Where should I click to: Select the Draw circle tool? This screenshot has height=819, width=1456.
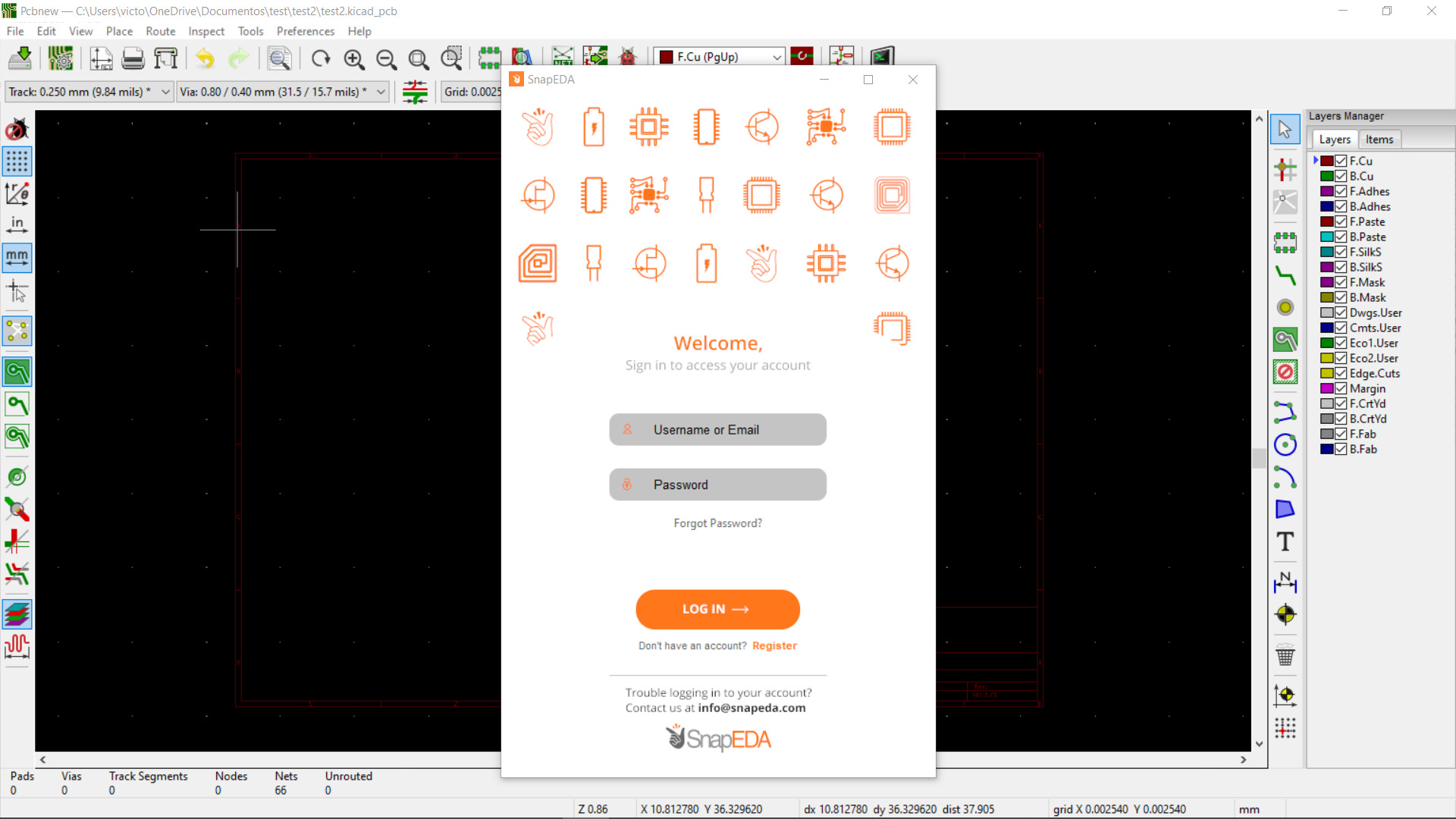tap(1285, 444)
